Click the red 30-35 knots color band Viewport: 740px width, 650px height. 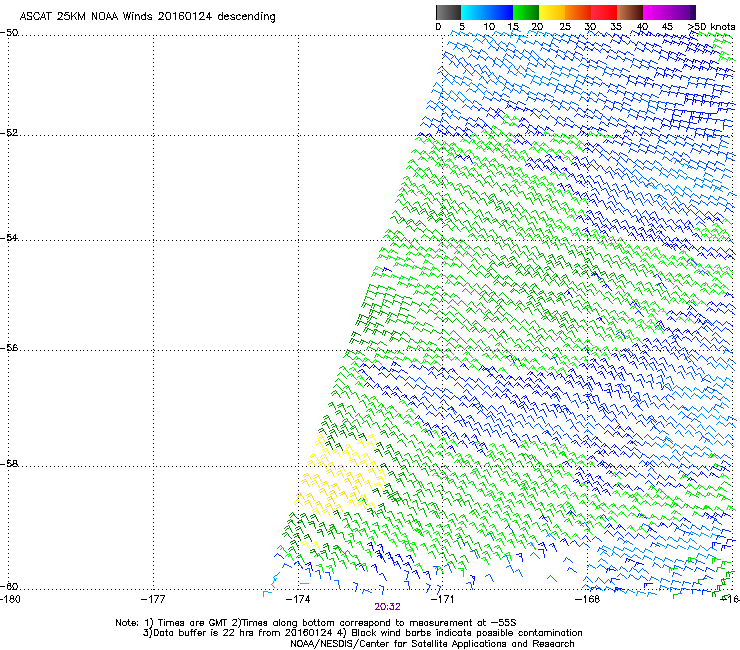pyautogui.click(x=604, y=12)
